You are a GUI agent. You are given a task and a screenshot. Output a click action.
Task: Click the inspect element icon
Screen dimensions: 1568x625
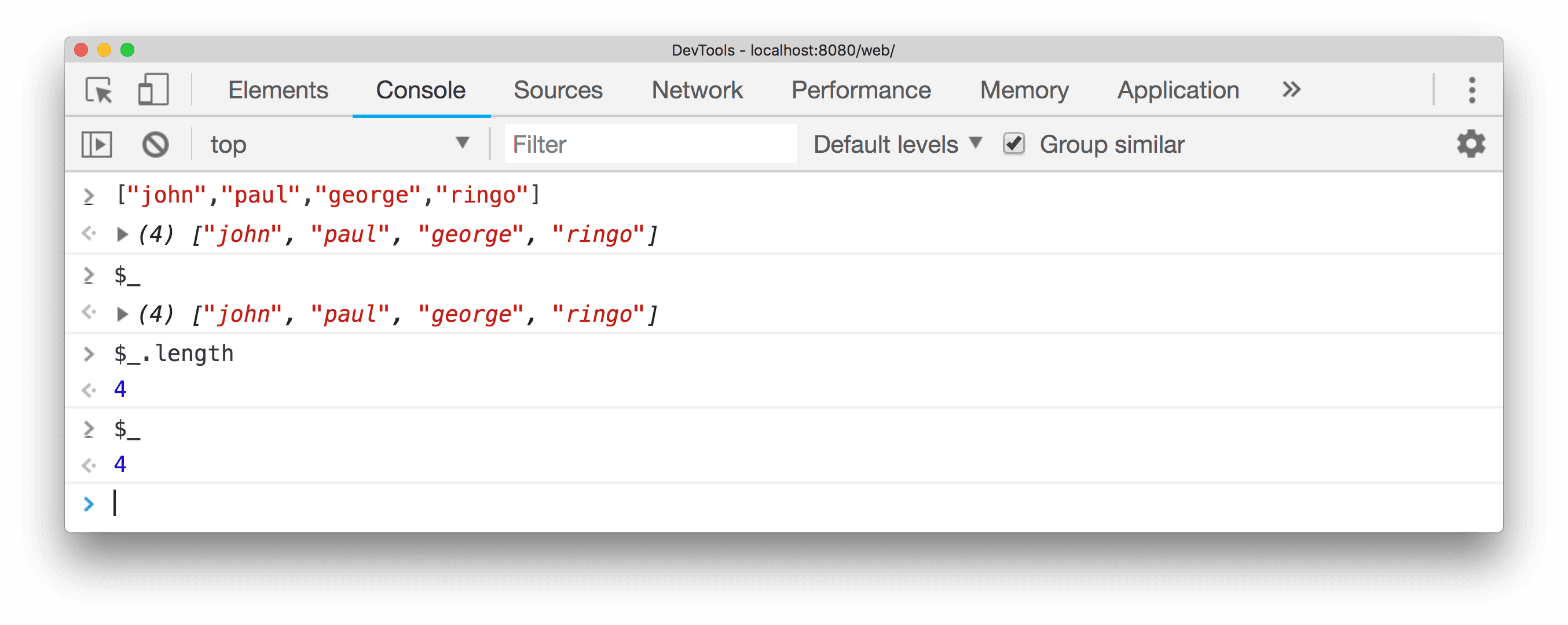point(100,90)
